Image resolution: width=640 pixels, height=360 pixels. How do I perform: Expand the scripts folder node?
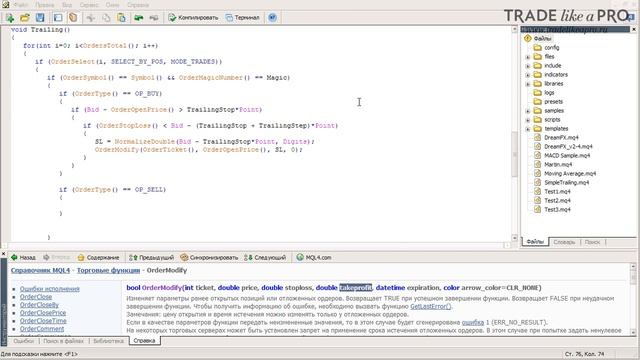527,120
